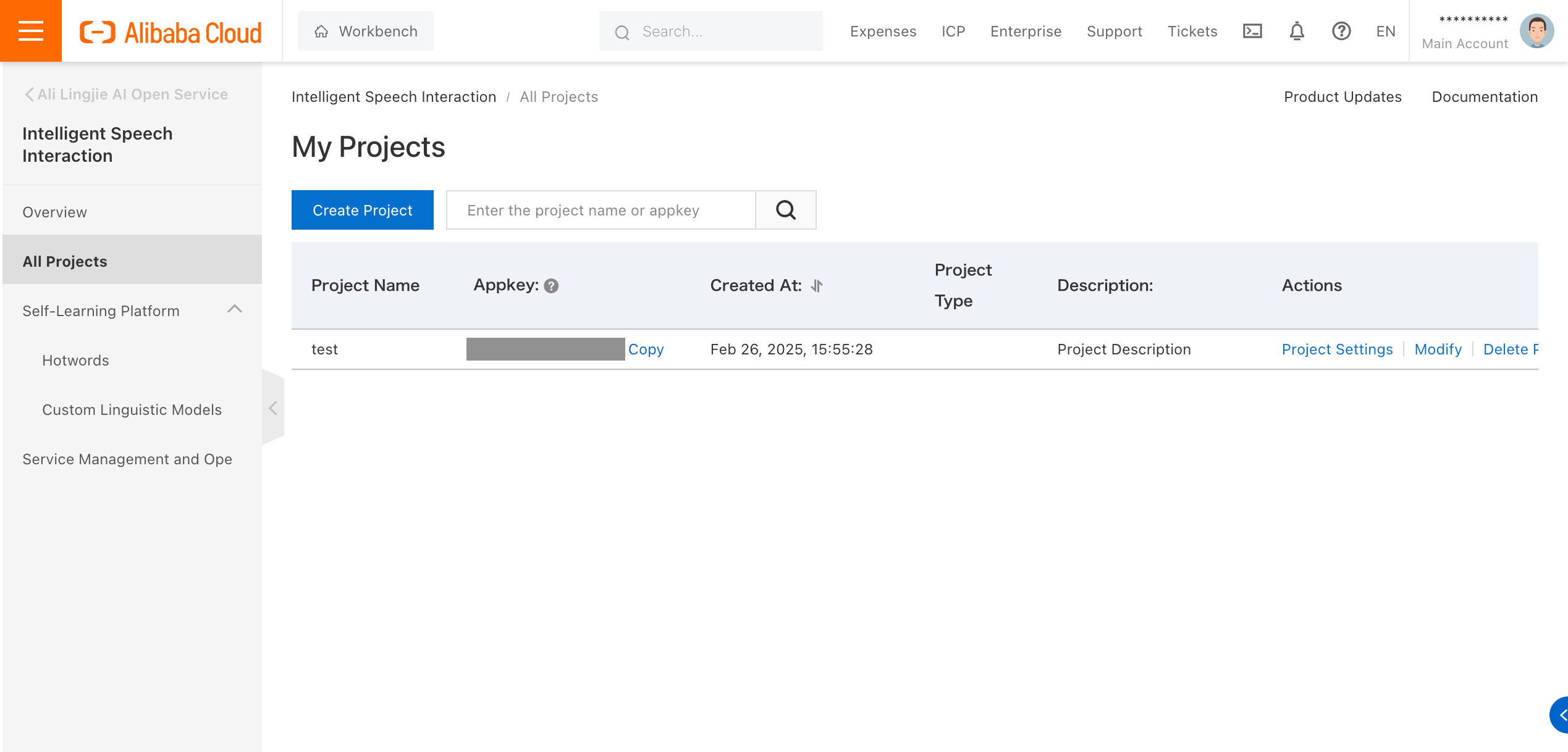The height and width of the screenshot is (752, 1568).
Task: Copy the test project appkey
Action: (646, 349)
